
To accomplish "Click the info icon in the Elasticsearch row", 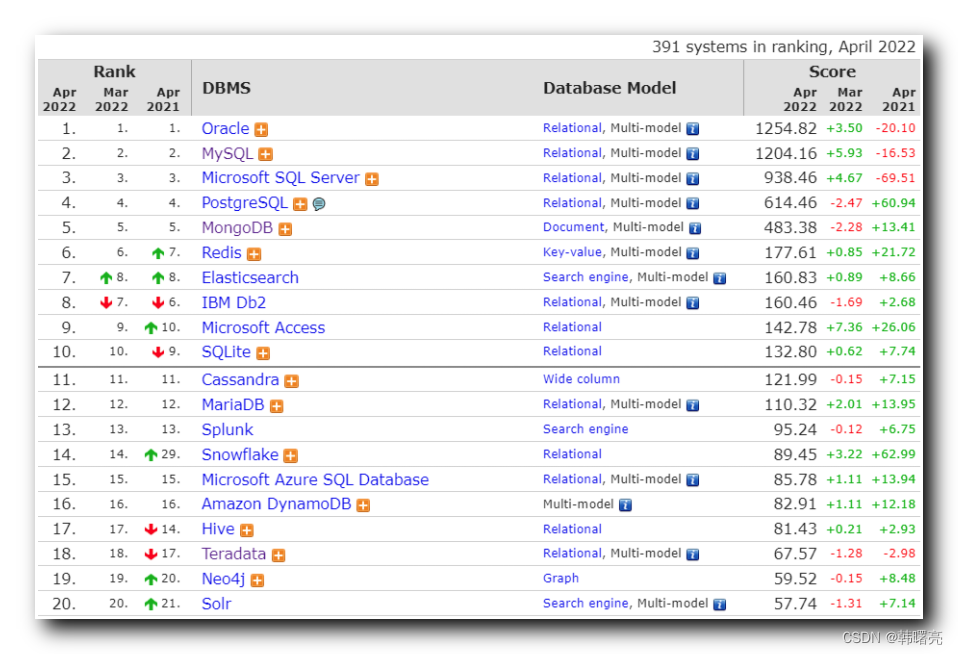I will click(x=720, y=279).
